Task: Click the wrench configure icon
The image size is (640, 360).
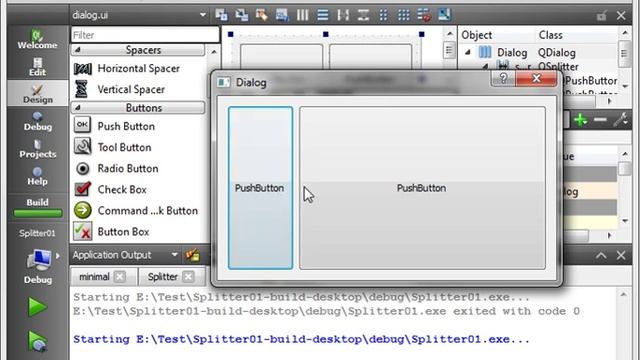Action: tap(621, 120)
